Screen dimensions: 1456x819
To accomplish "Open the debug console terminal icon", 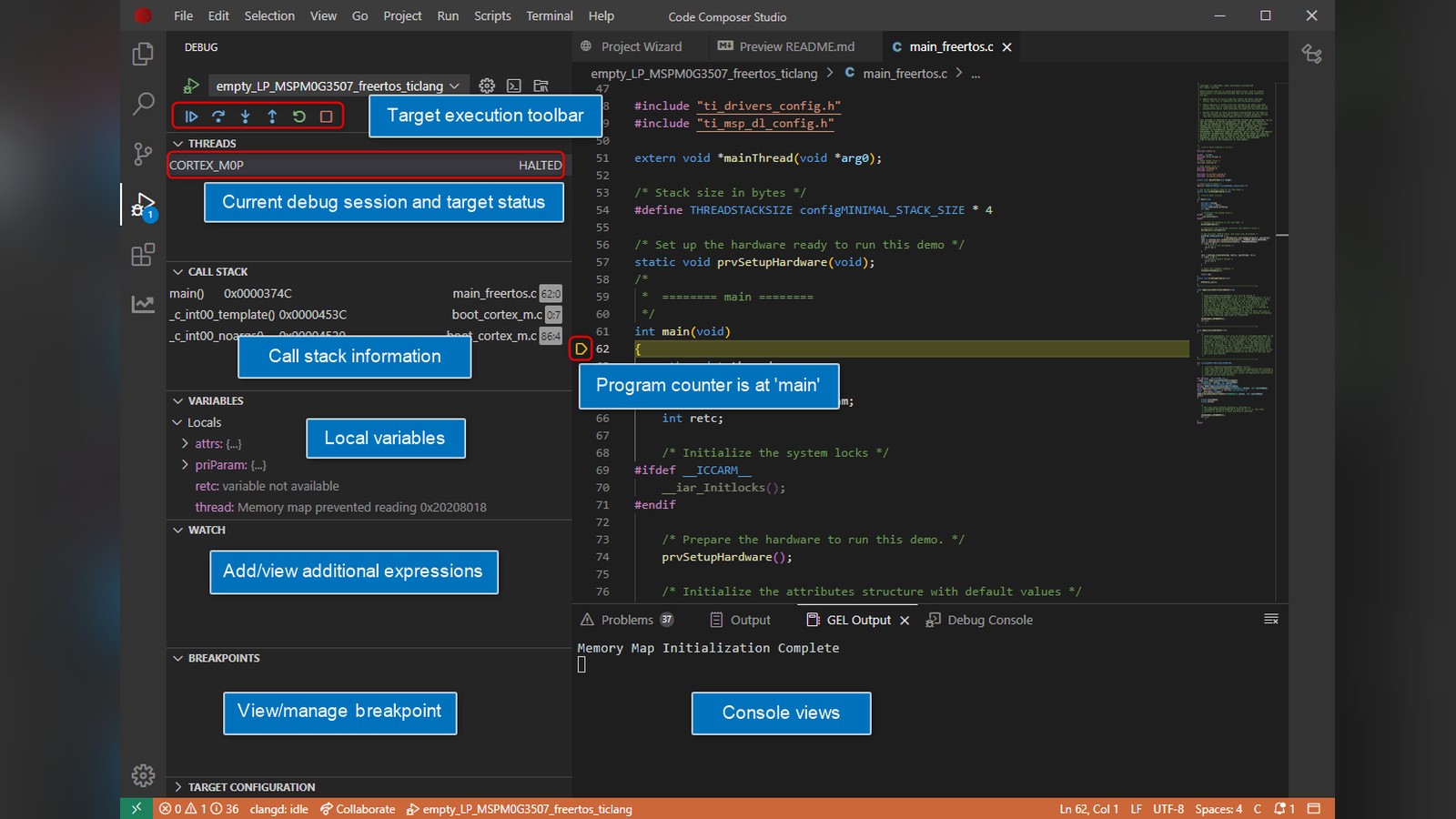I will (514, 86).
